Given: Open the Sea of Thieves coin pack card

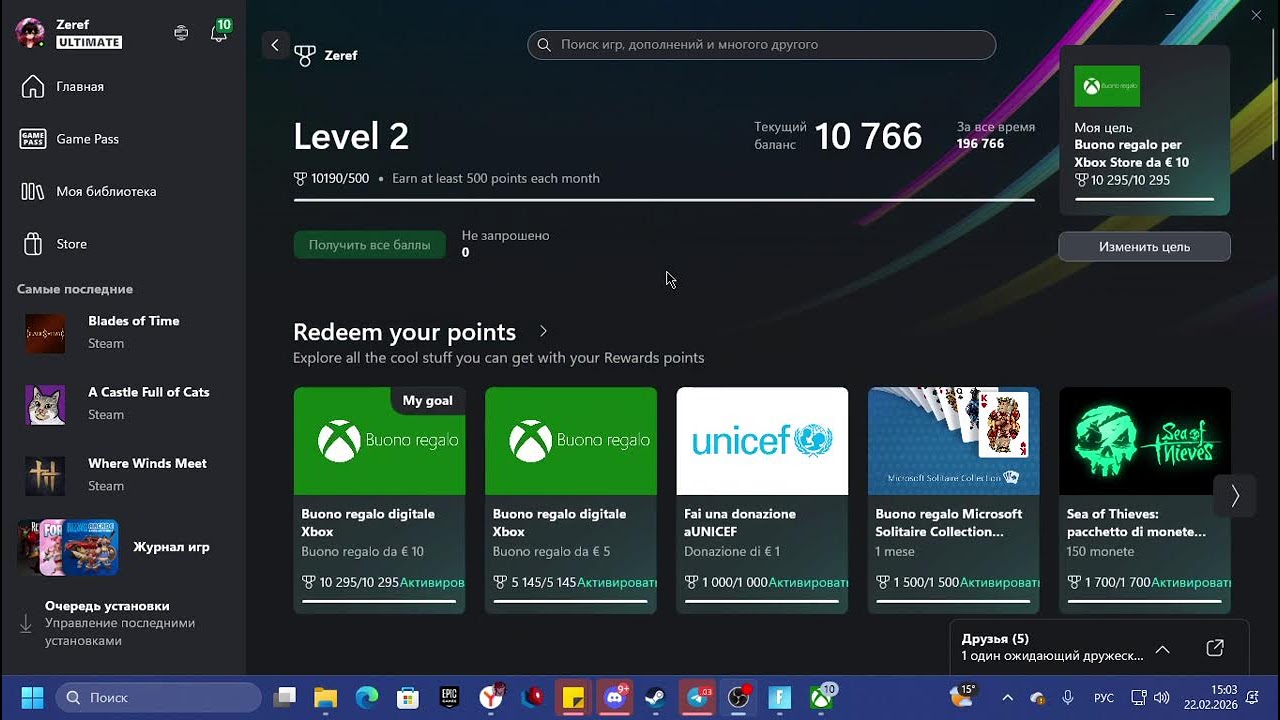Looking at the screenshot, I should tap(1145, 500).
